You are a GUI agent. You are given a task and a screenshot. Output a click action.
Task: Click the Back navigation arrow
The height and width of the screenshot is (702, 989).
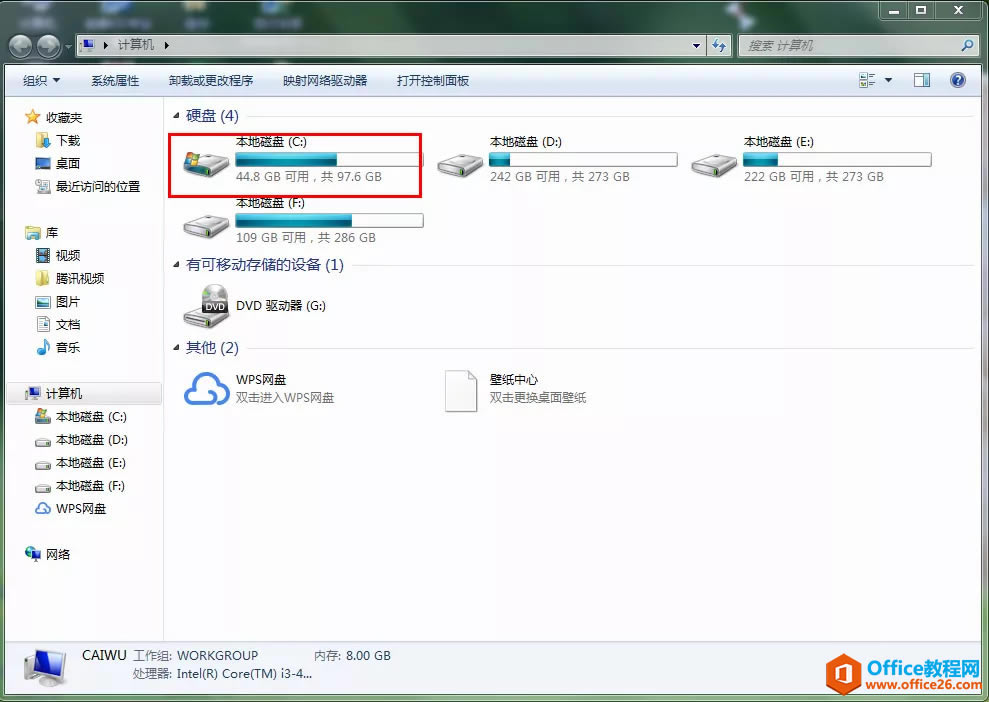[20, 45]
